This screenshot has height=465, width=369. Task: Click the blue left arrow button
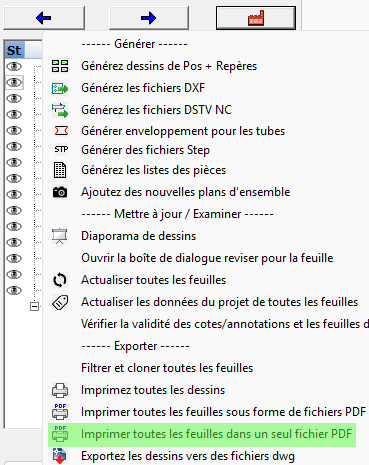pyautogui.click(x=44, y=18)
